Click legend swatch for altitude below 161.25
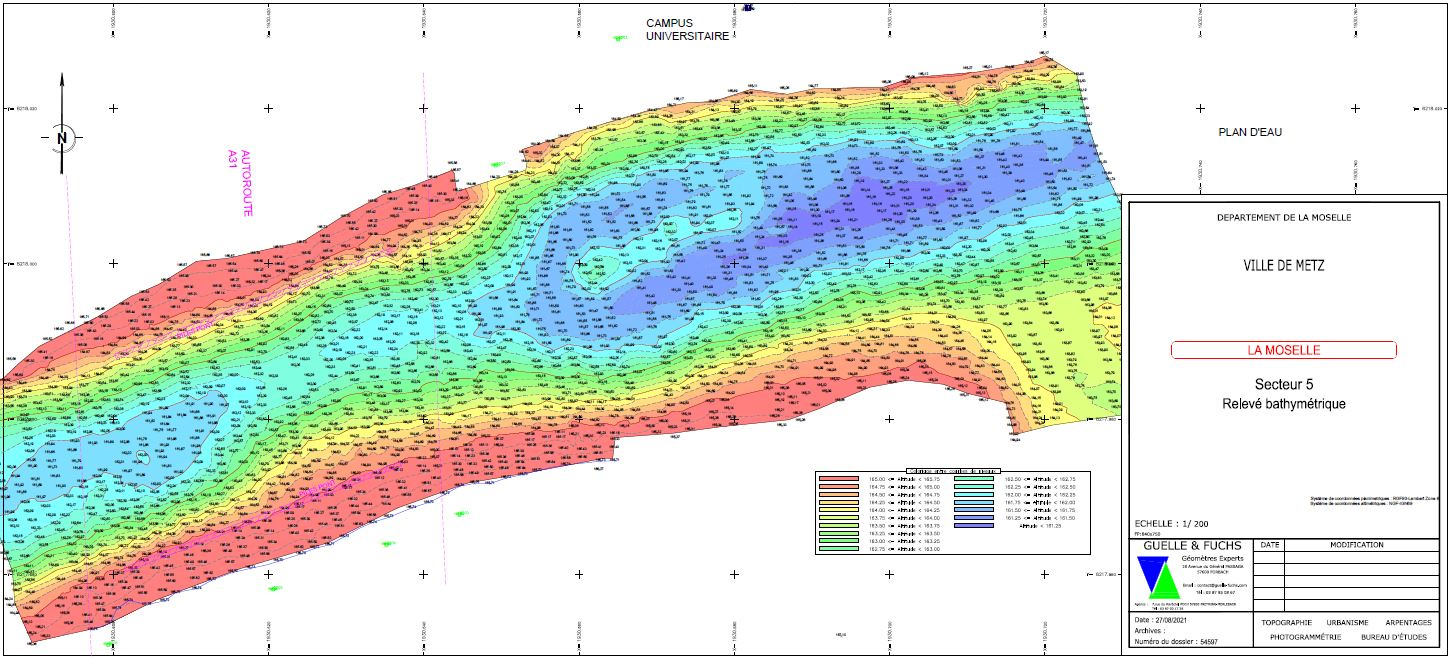The width and height of the screenshot is (1450, 658). click(x=974, y=526)
